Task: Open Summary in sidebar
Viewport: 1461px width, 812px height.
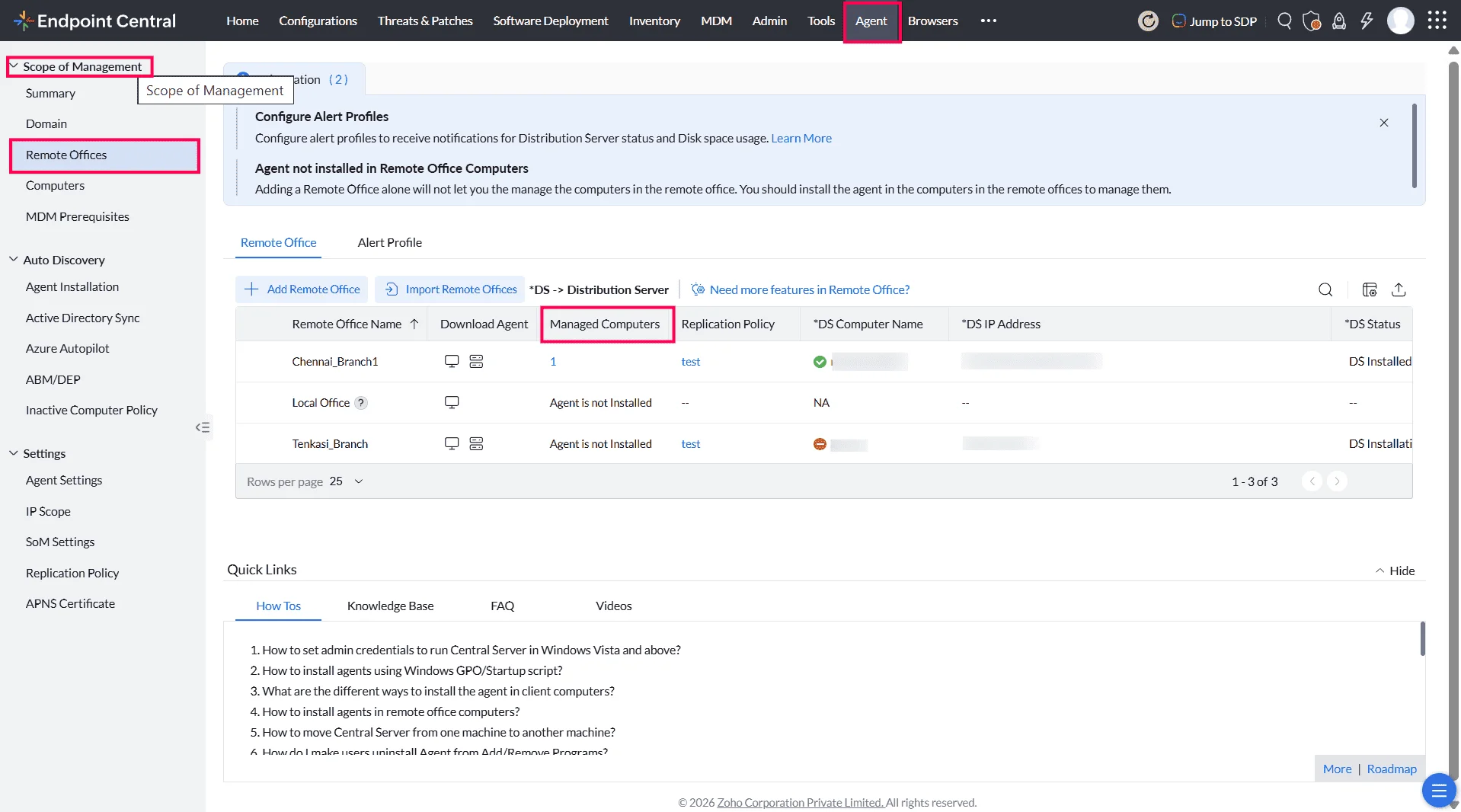Action: click(x=50, y=93)
